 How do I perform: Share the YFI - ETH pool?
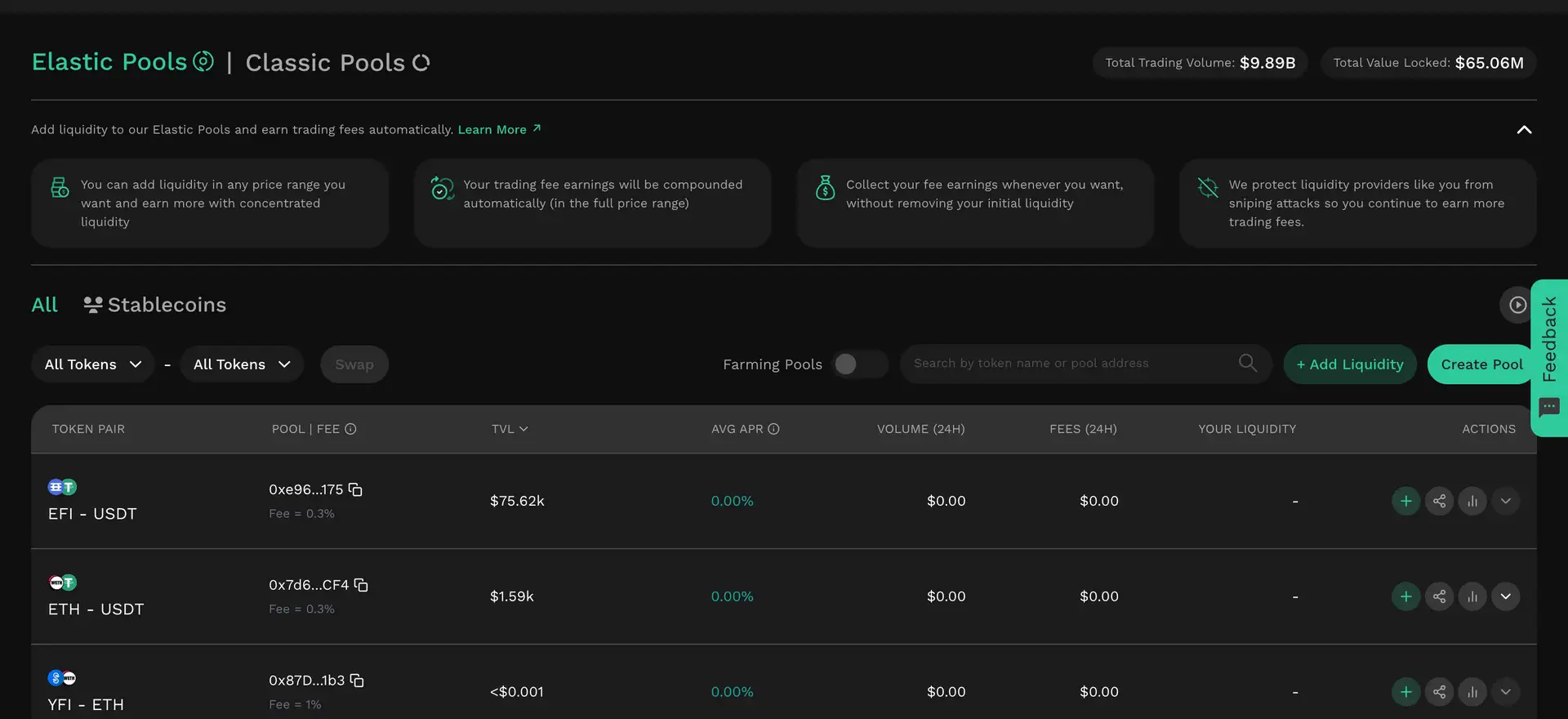1439,692
